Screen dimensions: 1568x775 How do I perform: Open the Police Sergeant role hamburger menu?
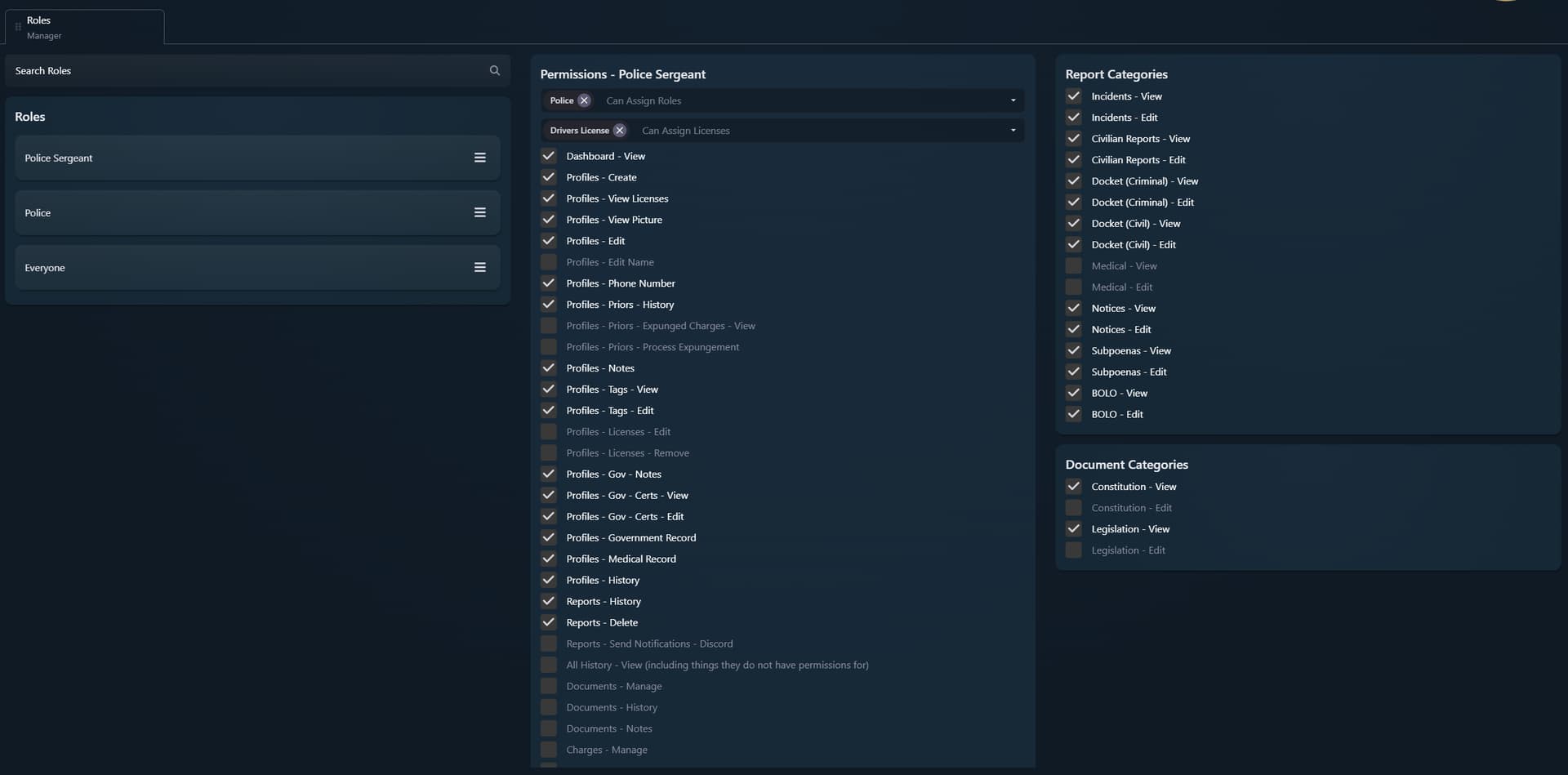480,158
